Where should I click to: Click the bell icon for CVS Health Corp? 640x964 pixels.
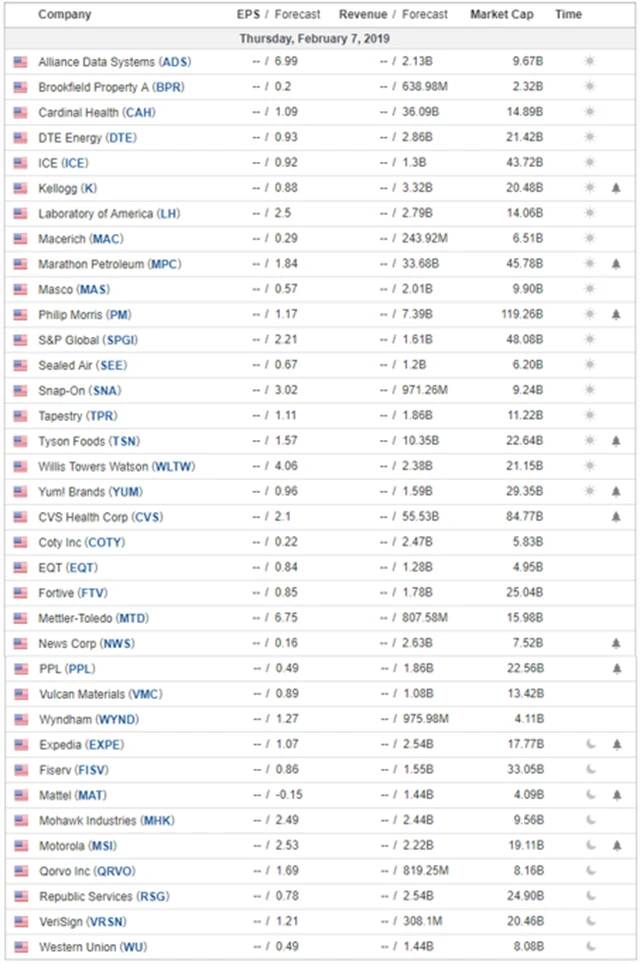(x=616, y=517)
